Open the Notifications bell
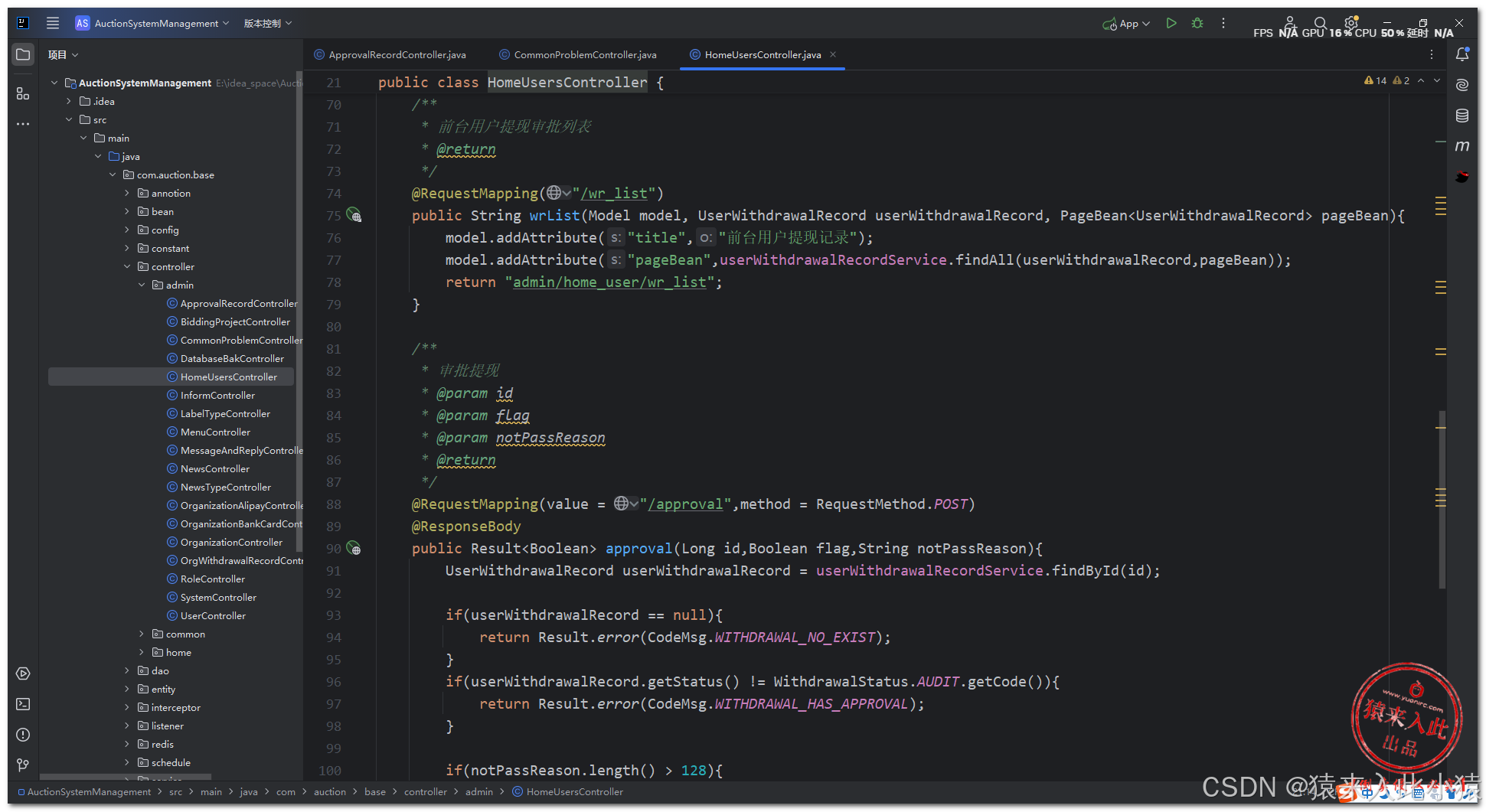 click(x=1462, y=54)
